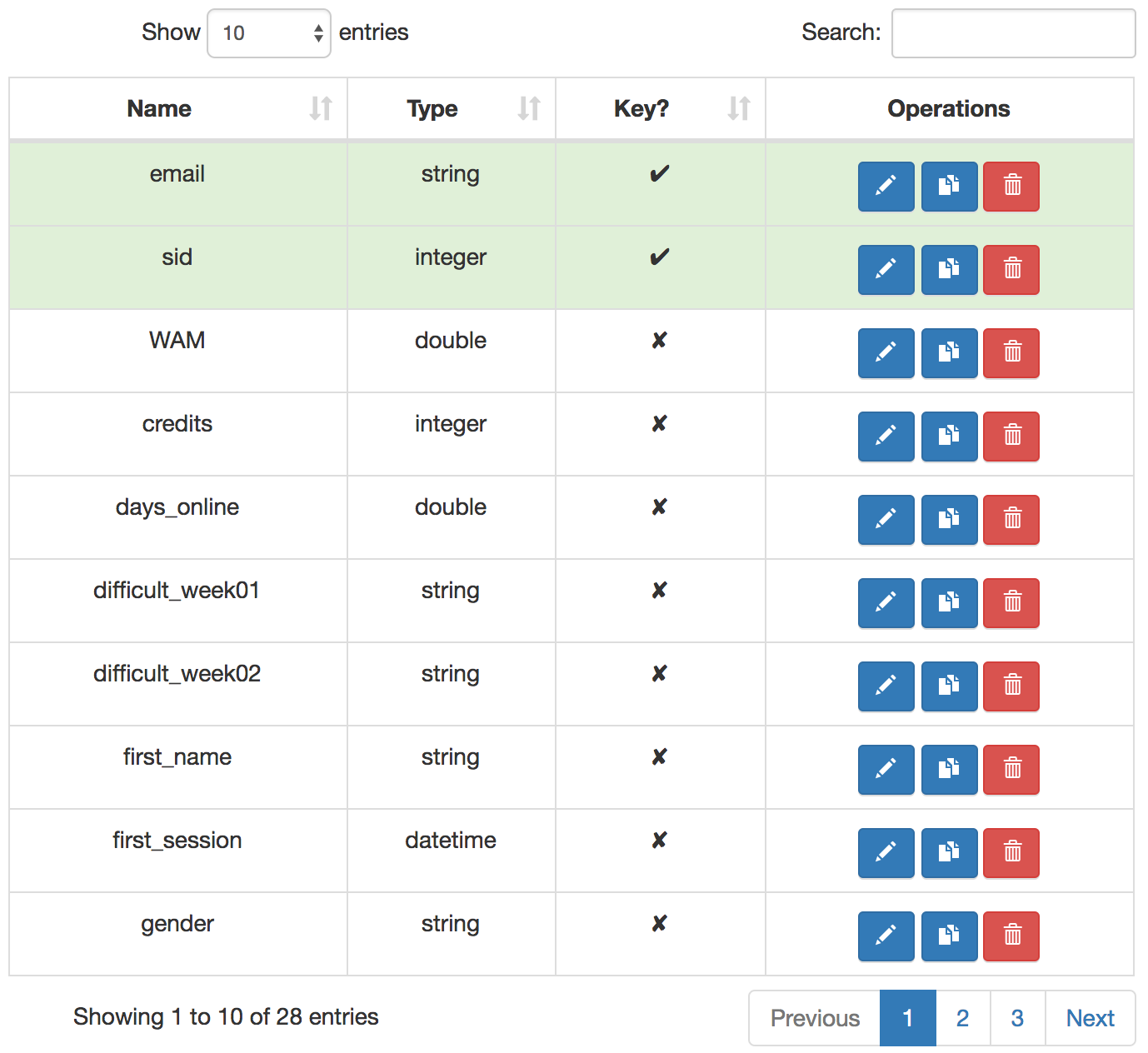Viewport: 1148px width, 1053px height.
Task: Delete the WAM column with the trash icon
Action: [1011, 352]
